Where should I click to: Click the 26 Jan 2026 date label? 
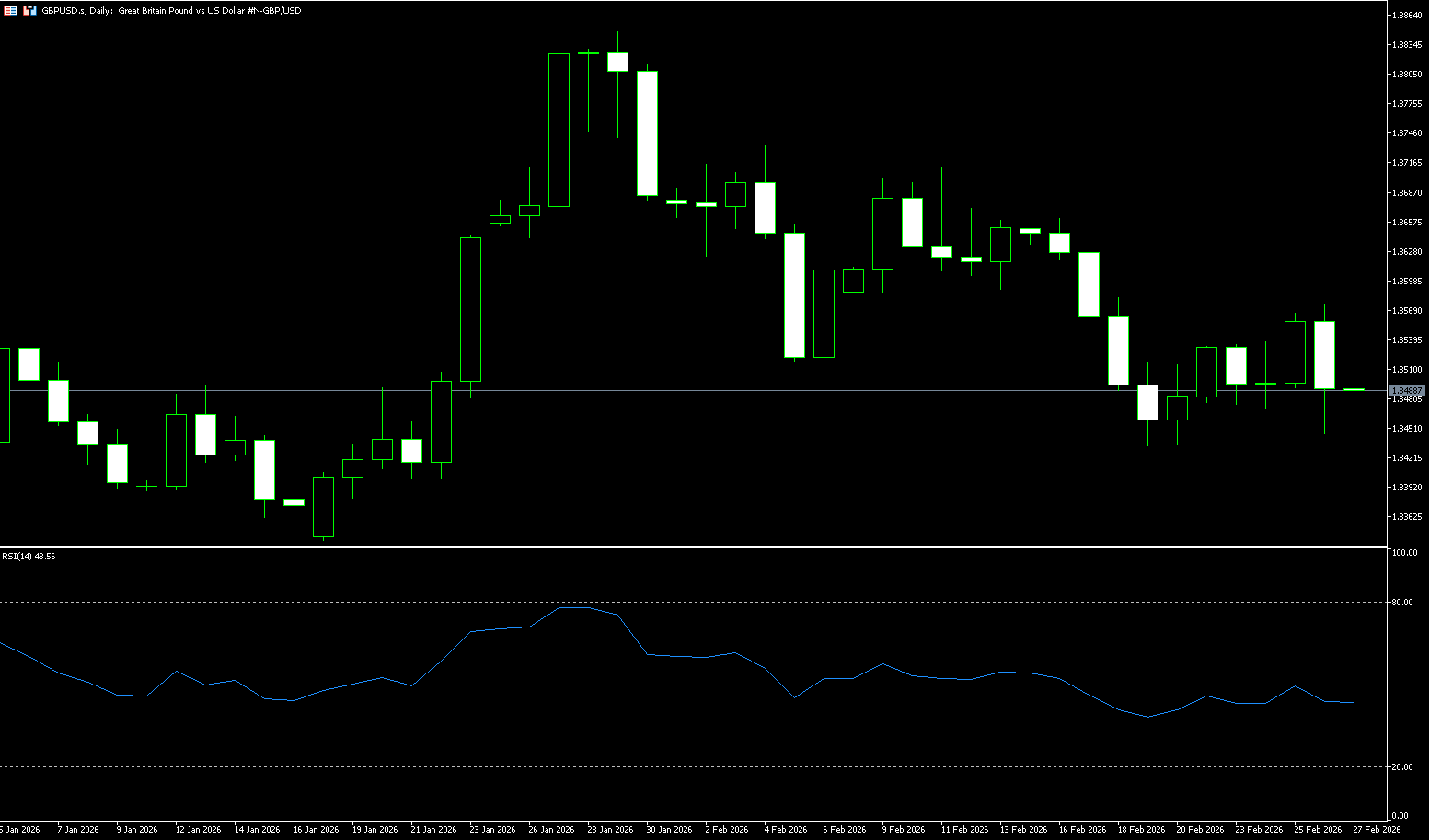552,830
